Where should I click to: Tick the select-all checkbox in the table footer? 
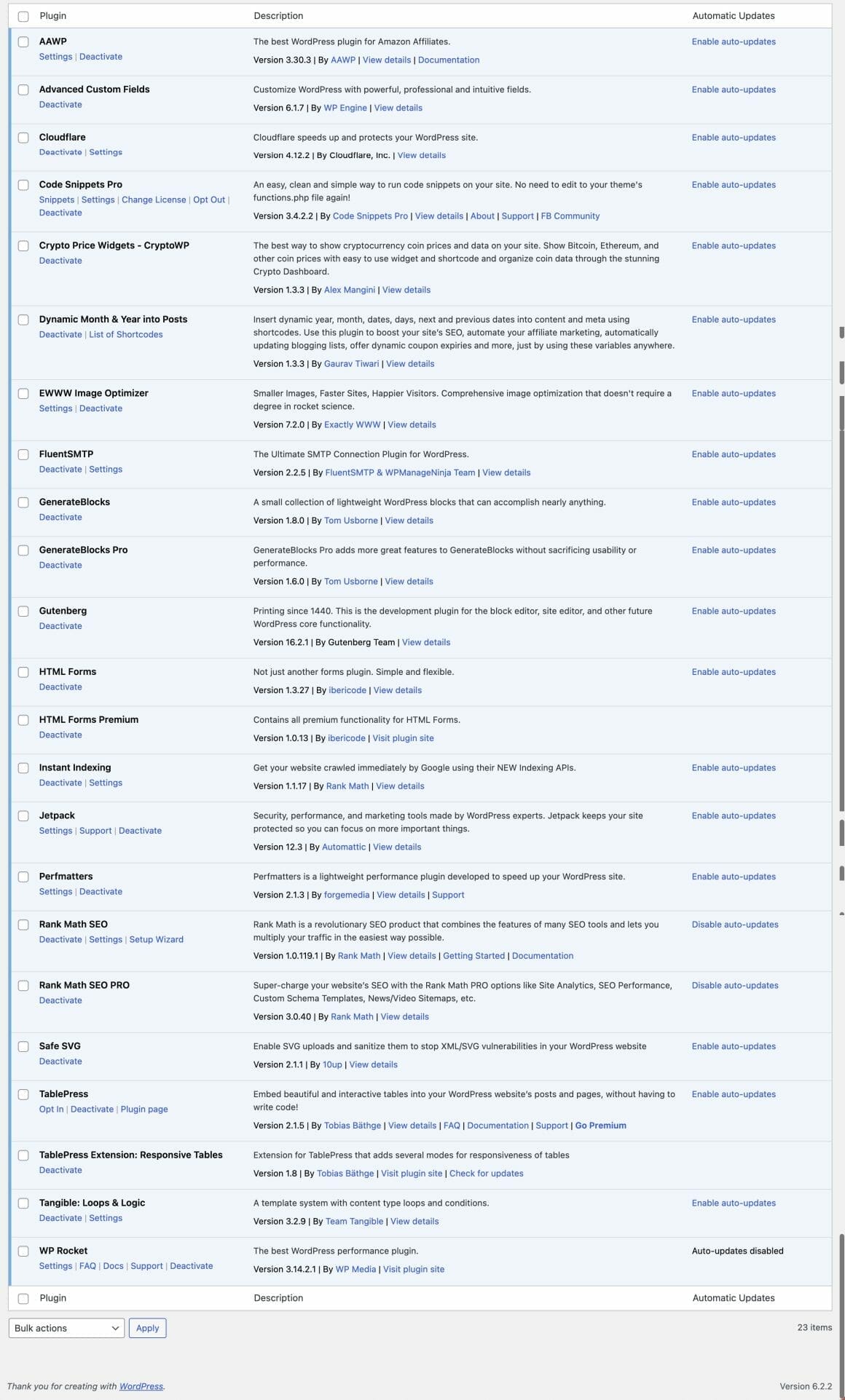pyautogui.click(x=23, y=1298)
